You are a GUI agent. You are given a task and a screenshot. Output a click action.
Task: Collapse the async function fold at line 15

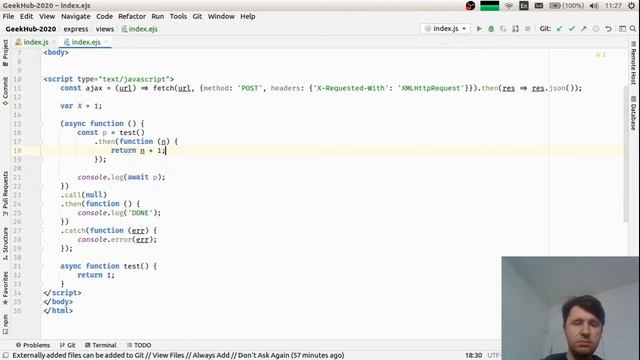click(41, 124)
